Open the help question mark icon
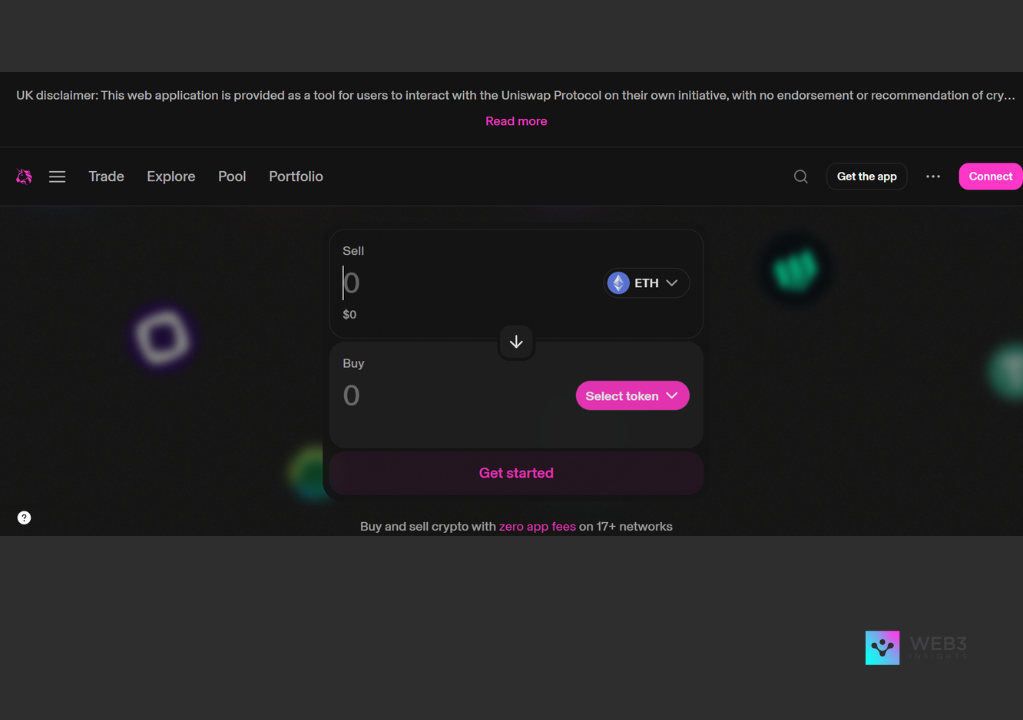Screen dimensions: 1023x720 24,518
